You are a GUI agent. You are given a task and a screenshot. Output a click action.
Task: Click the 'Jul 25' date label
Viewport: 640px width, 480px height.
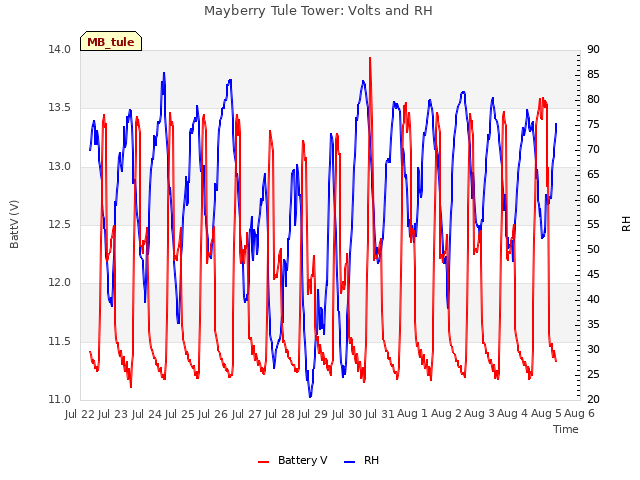pos(180,414)
